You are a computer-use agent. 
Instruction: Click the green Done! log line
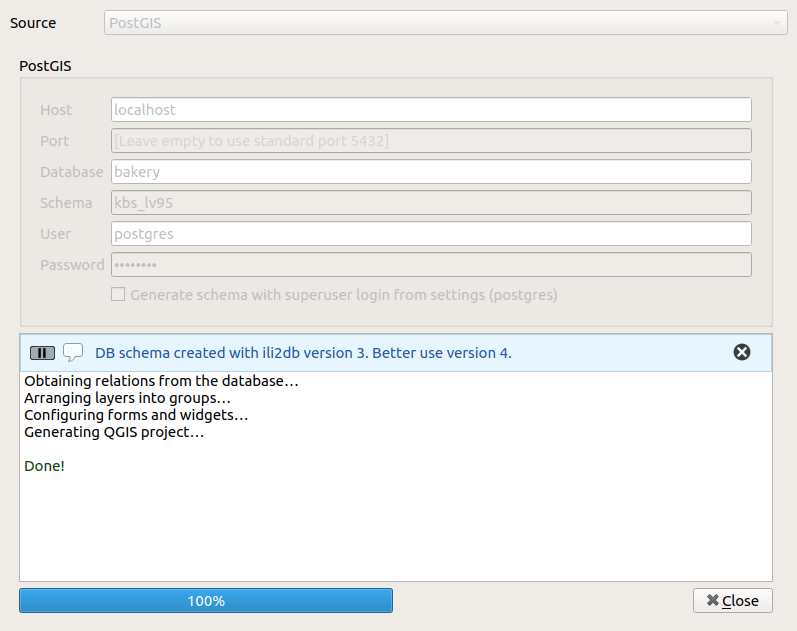pos(44,466)
